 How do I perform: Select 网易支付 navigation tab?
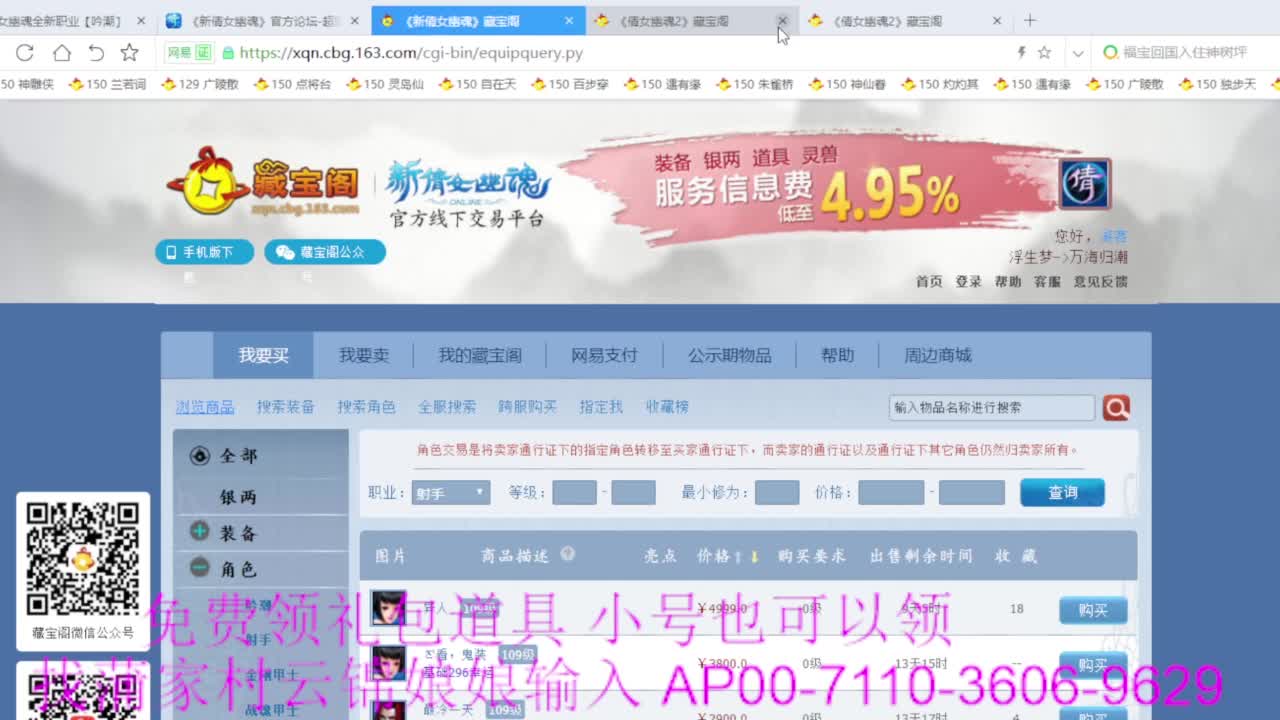tap(604, 355)
